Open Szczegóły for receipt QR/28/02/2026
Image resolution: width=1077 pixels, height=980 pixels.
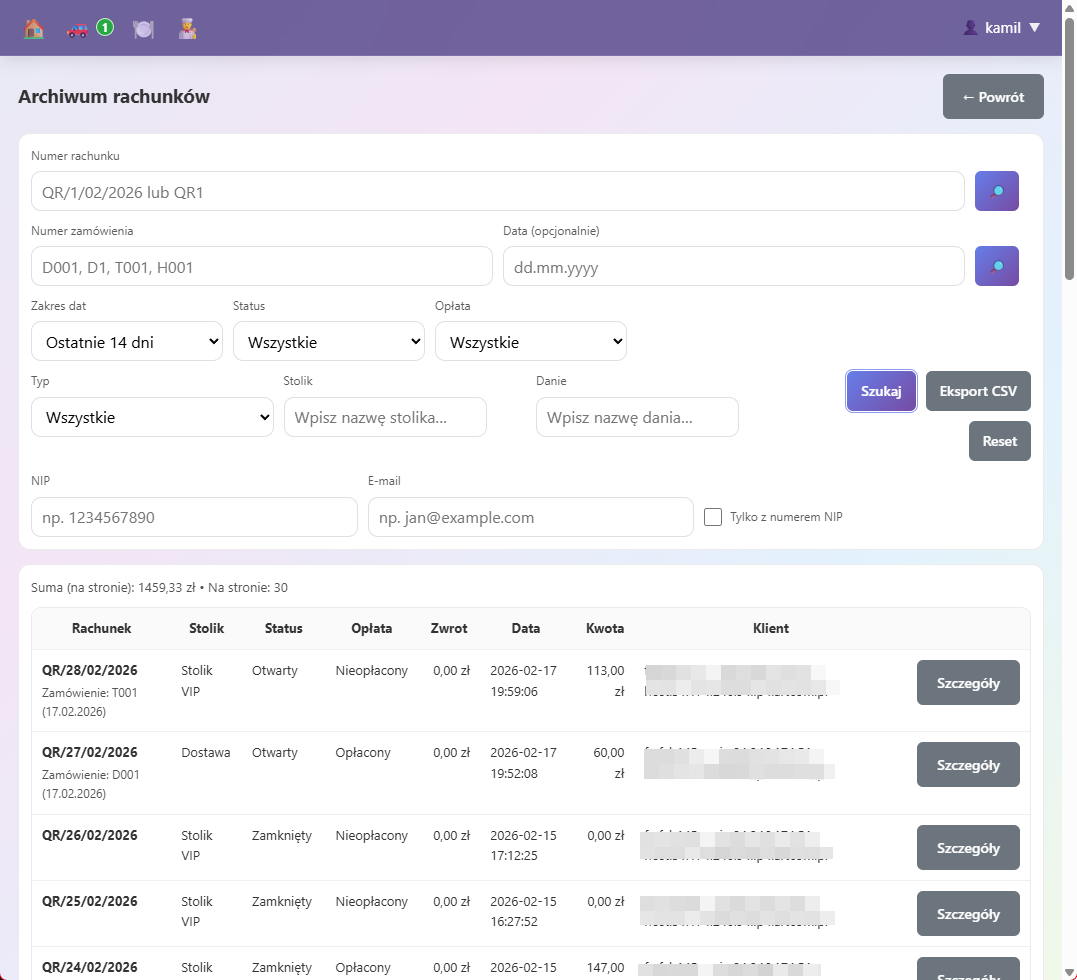[967, 683]
